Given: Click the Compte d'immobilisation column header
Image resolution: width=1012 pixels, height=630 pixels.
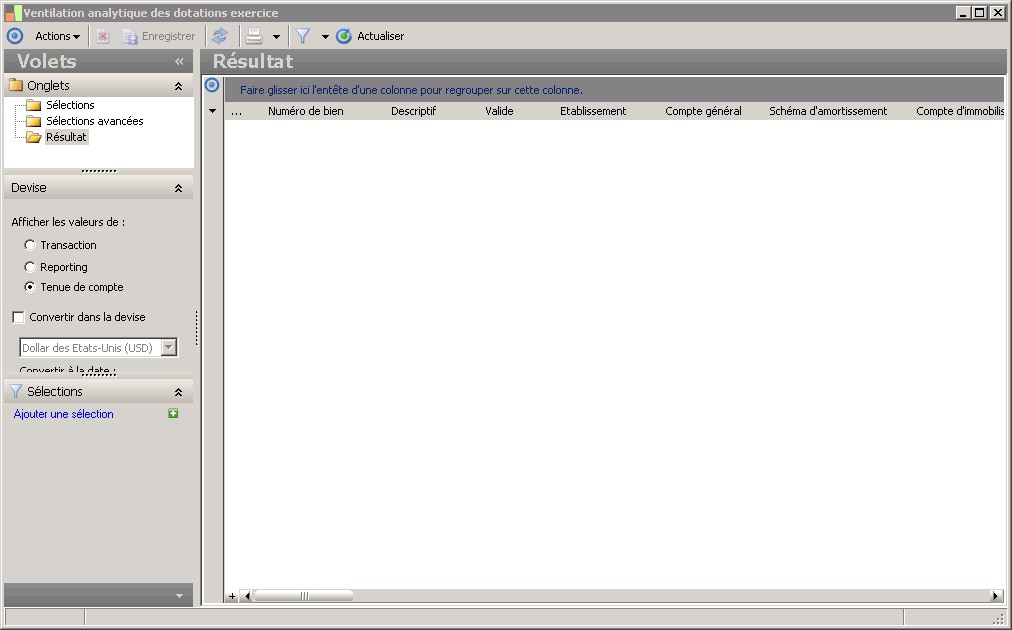Looking at the screenshot, I should coord(959,111).
